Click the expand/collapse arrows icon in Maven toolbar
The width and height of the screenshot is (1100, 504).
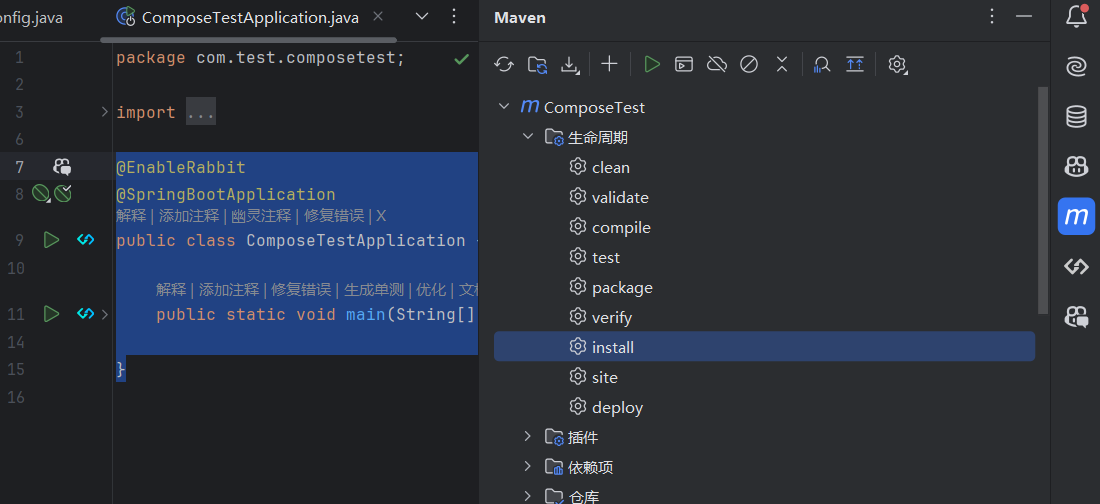(x=782, y=65)
